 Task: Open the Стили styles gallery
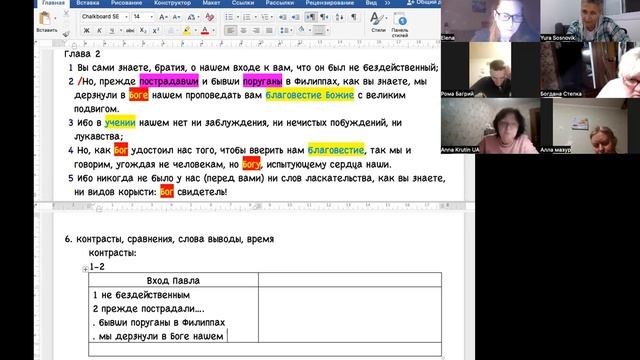378,22
